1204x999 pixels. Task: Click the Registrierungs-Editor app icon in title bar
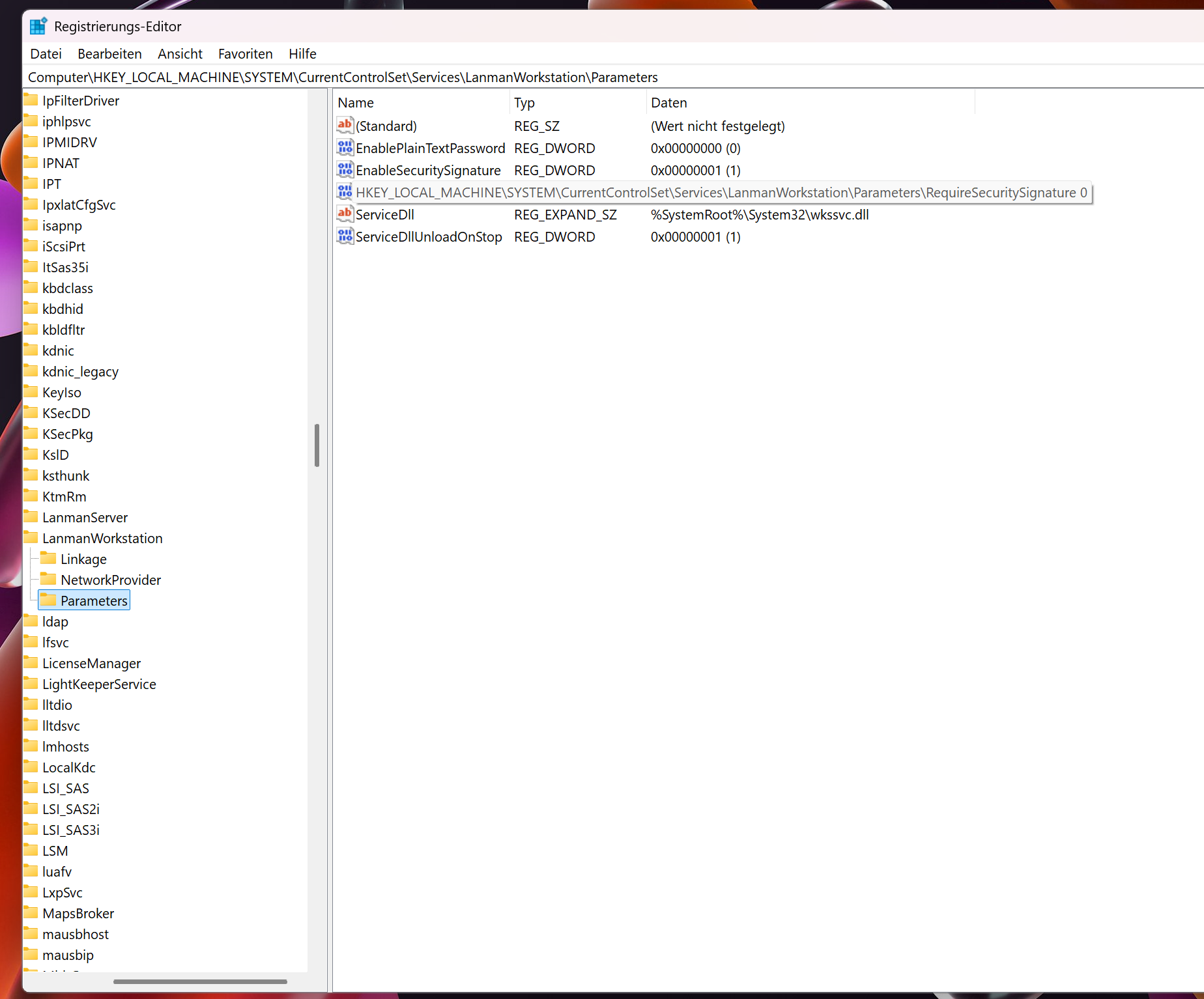tap(38, 26)
